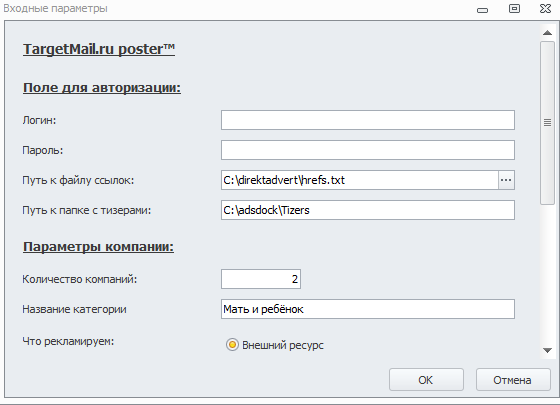Click the Параметры компании heading
The width and height of the screenshot is (560, 405).
click(x=98, y=247)
